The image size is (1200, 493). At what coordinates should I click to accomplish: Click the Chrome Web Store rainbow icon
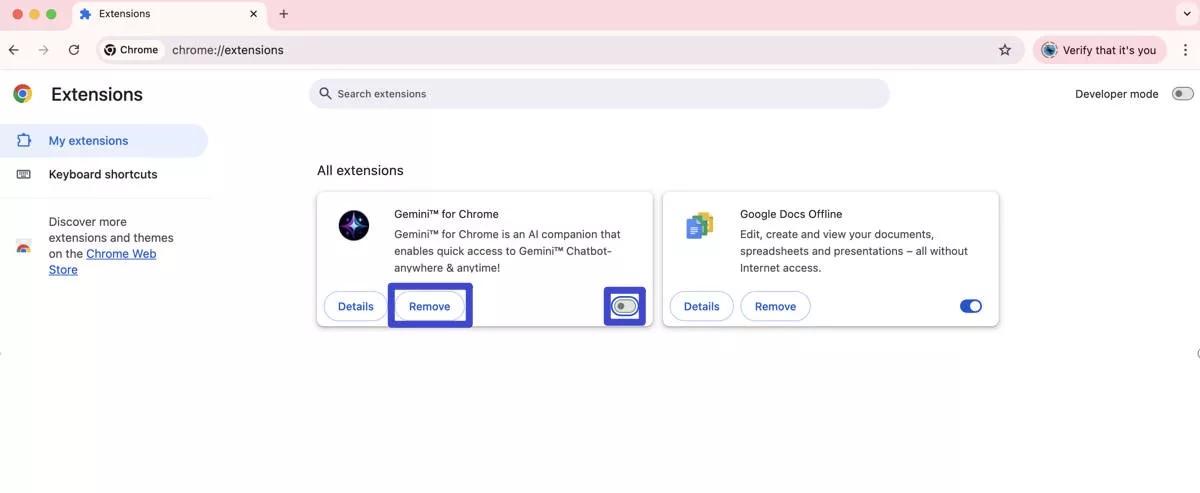[x=23, y=246]
